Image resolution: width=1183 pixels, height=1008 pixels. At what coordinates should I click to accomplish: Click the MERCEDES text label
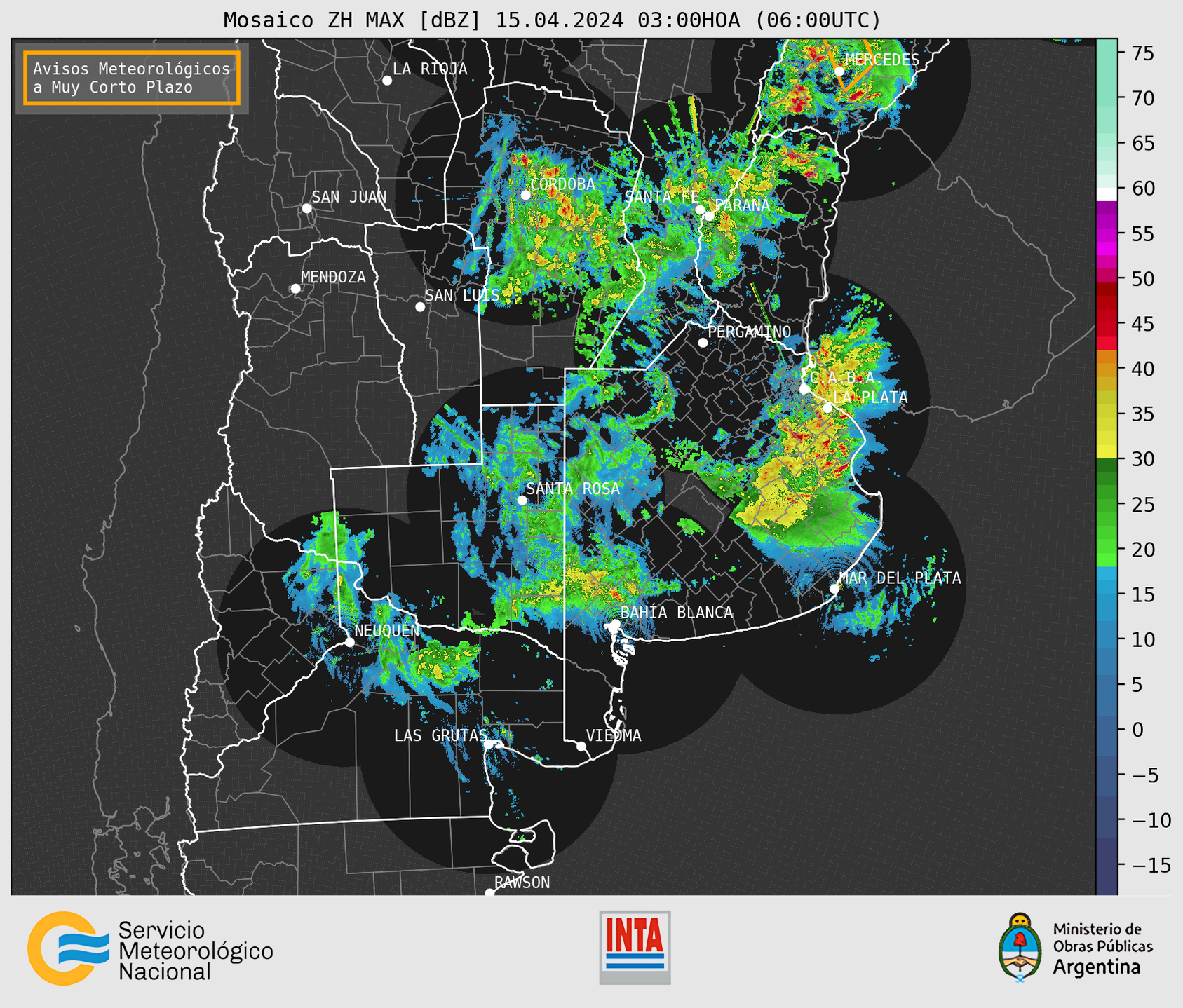click(x=882, y=60)
